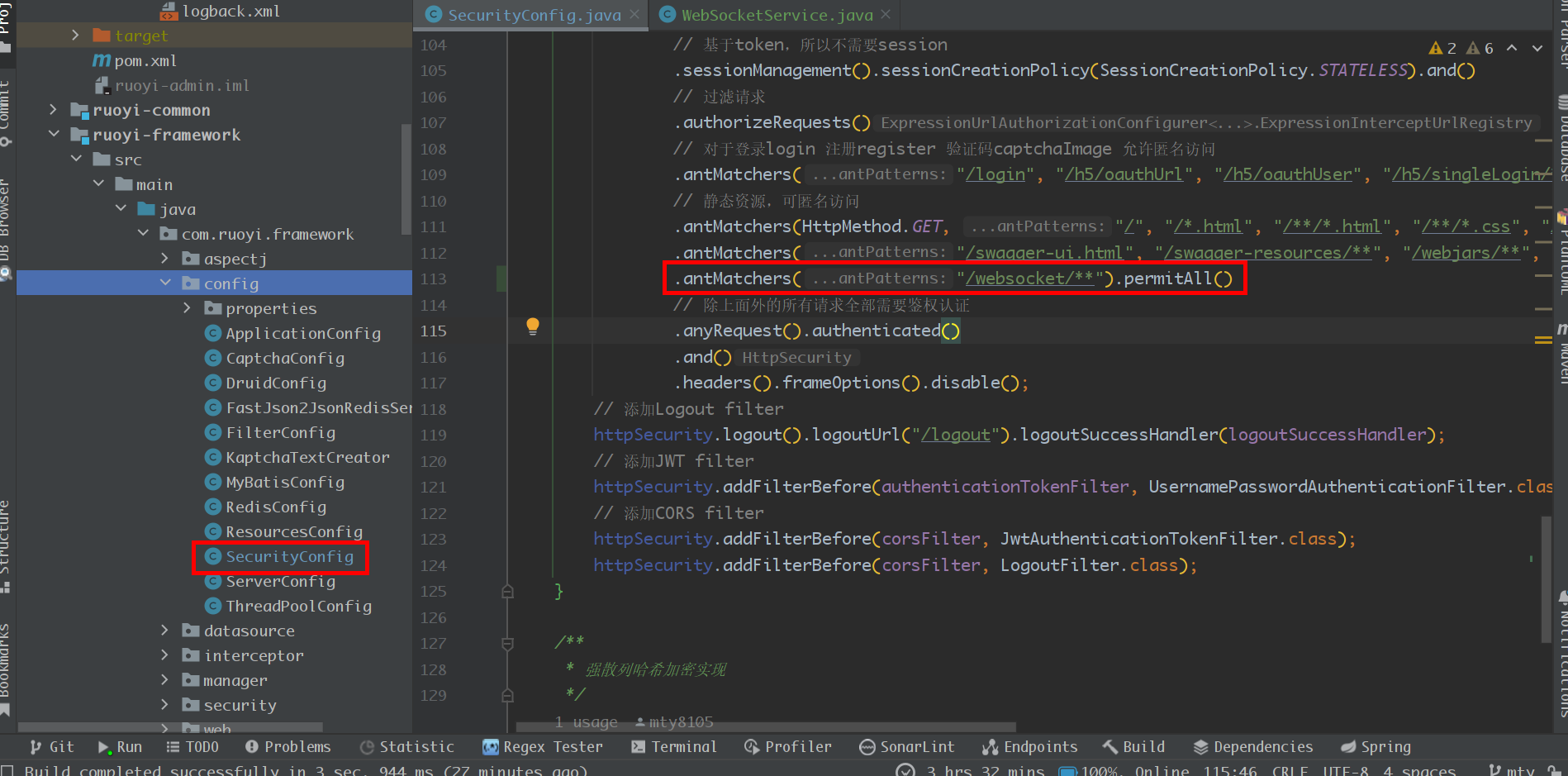Expand the properties folder
This screenshot has width=1568, height=776.
pyautogui.click(x=187, y=308)
